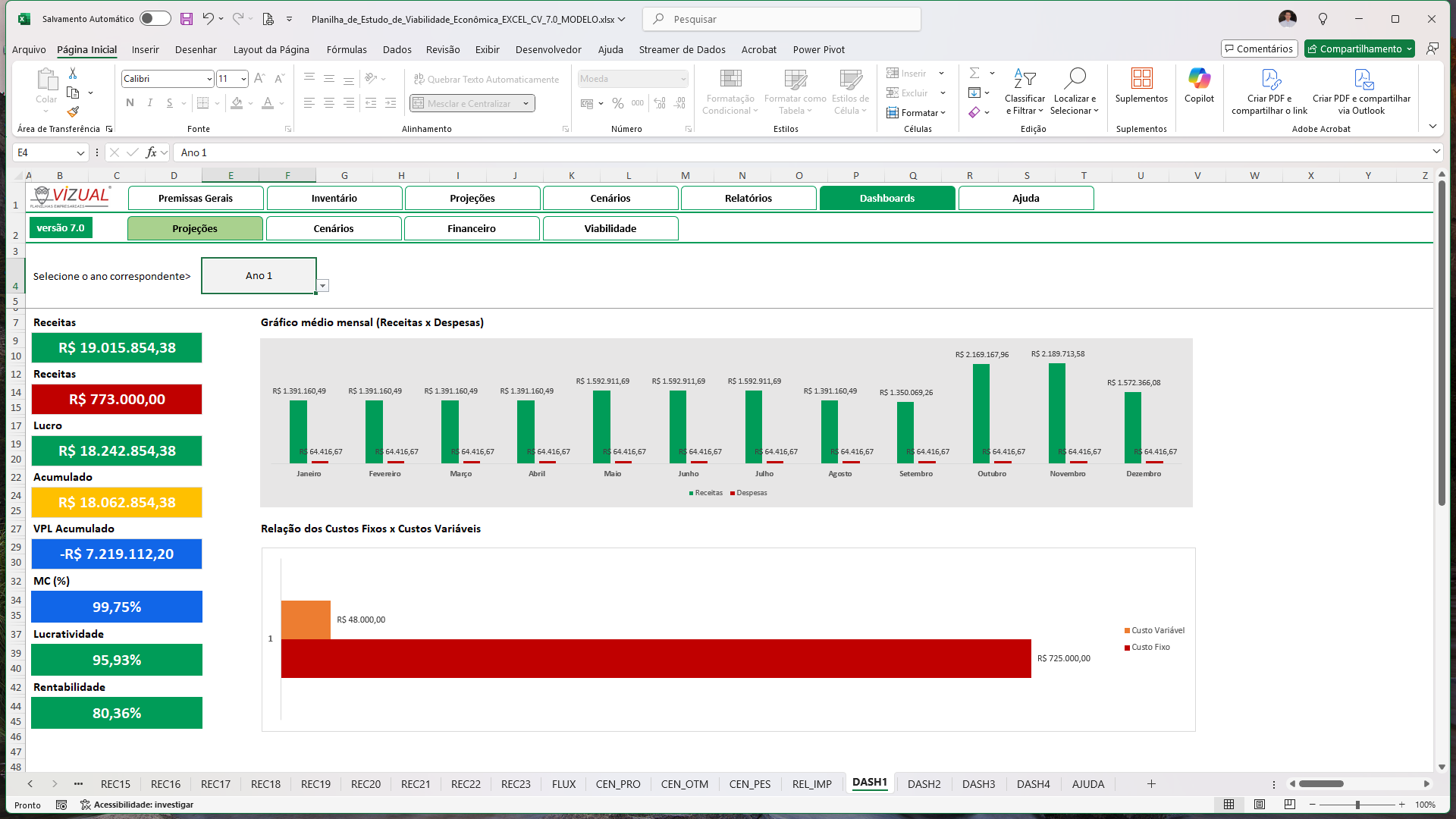This screenshot has height=819, width=1456.
Task: Center text horizontally alignment icon
Action: (x=329, y=103)
